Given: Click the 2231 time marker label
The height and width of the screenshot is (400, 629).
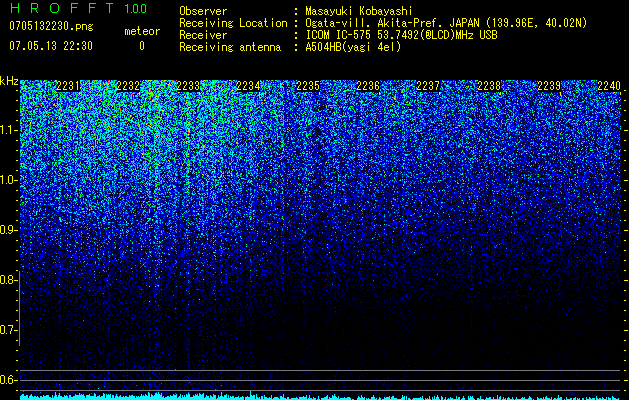Looking at the screenshot, I should pos(68,86).
